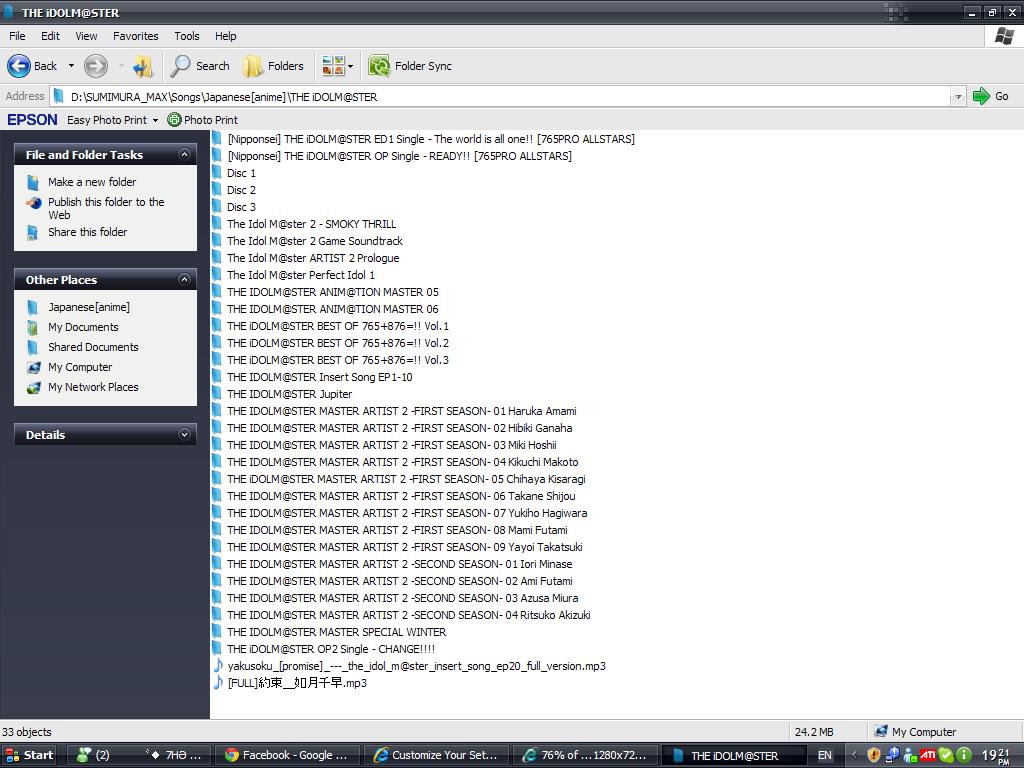Click Publish this folder to the Web
This screenshot has width=1024, height=768.
click(x=106, y=208)
